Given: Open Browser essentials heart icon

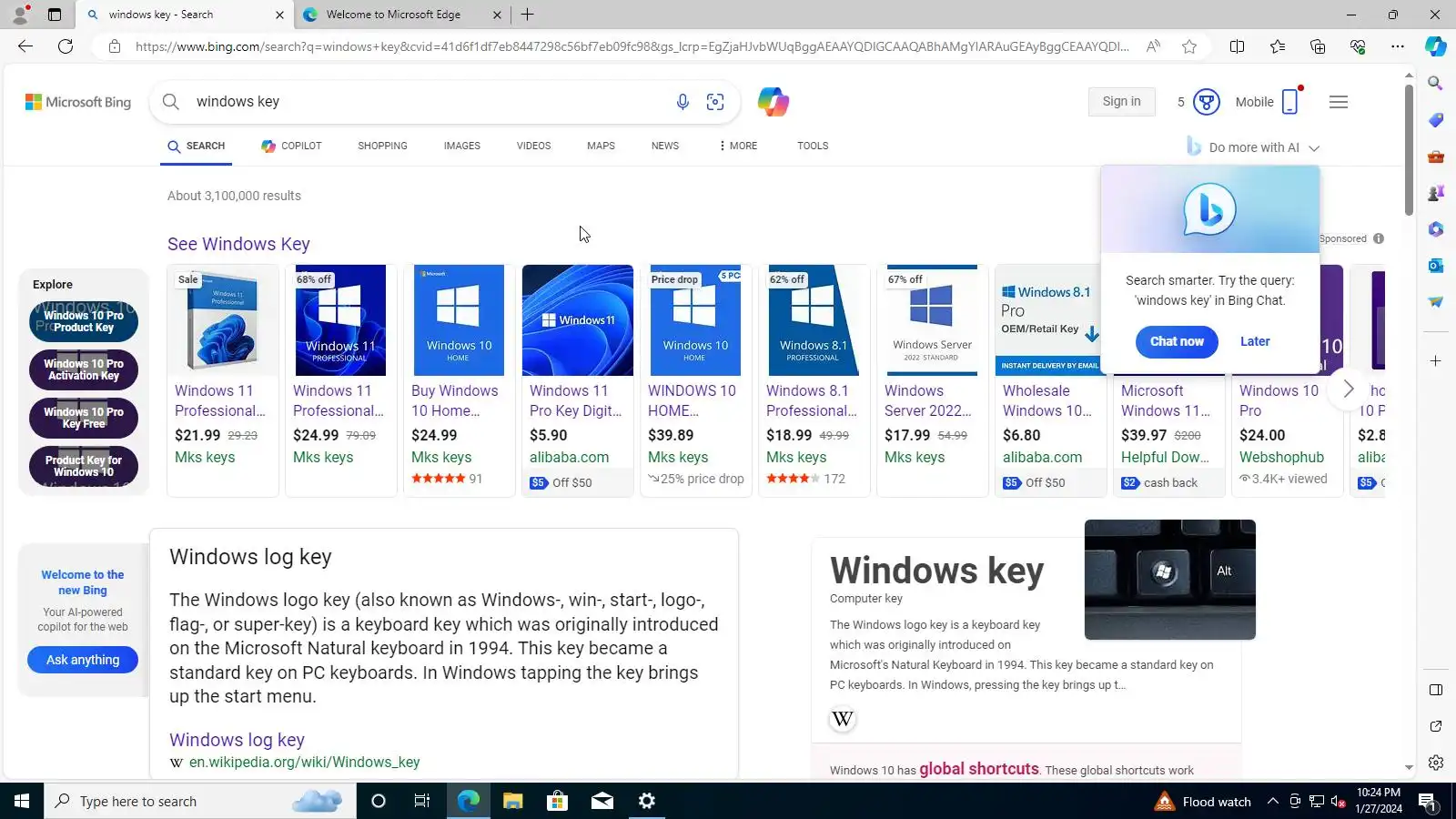Looking at the screenshot, I should tap(1358, 46).
